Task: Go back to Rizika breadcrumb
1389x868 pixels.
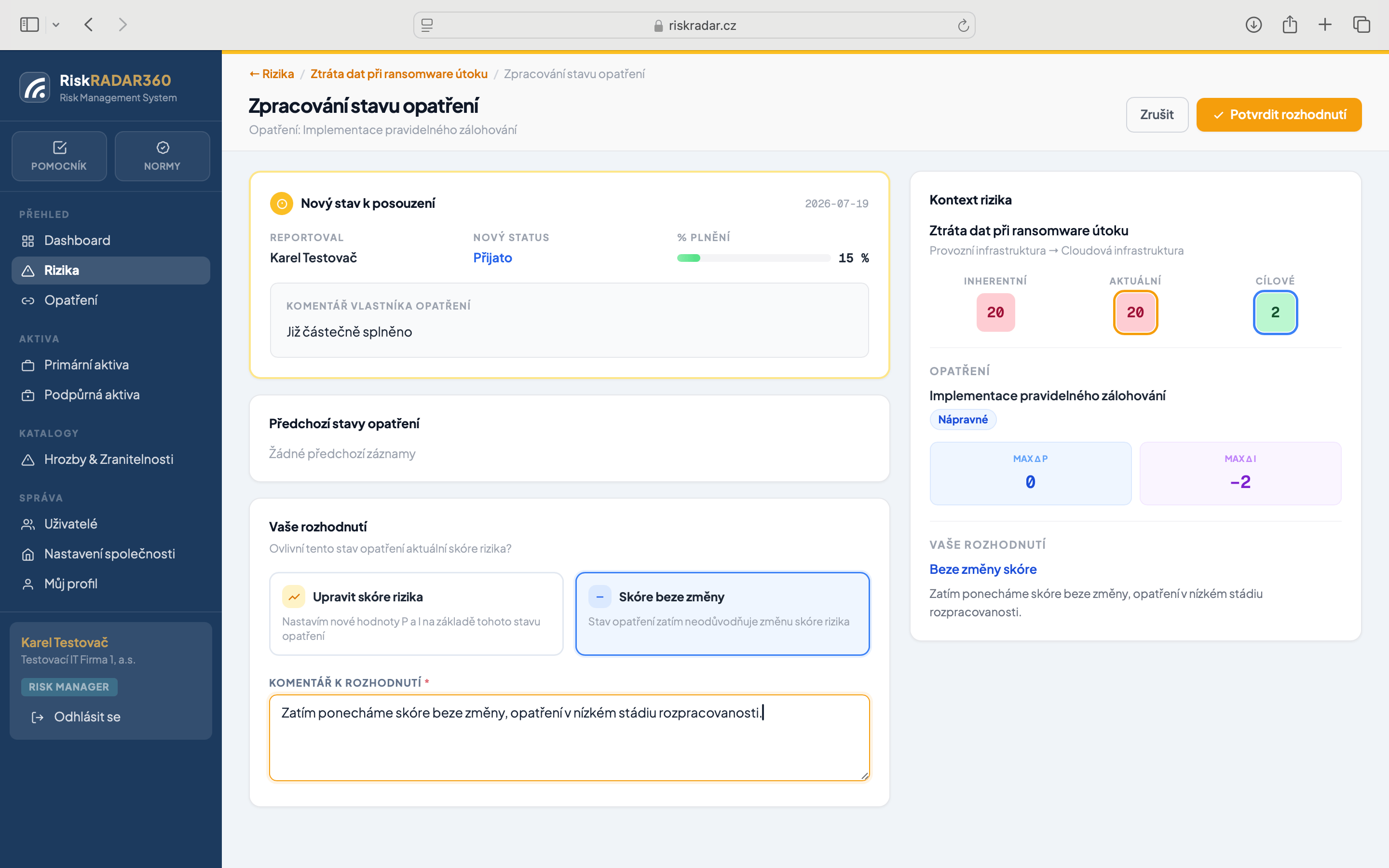Action: [x=272, y=74]
